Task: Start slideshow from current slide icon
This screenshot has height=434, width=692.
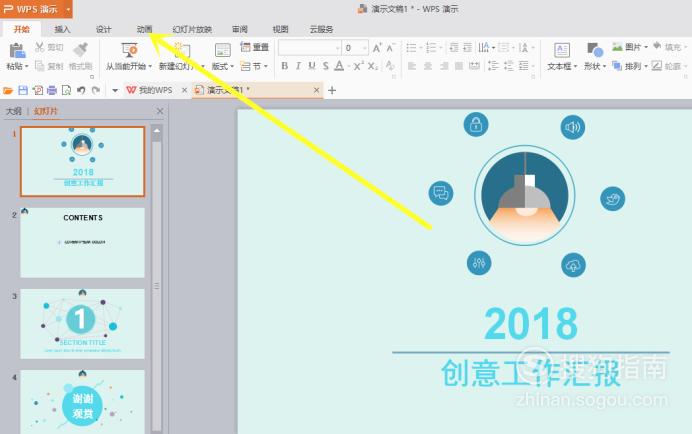Action: click(x=129, y=50)
